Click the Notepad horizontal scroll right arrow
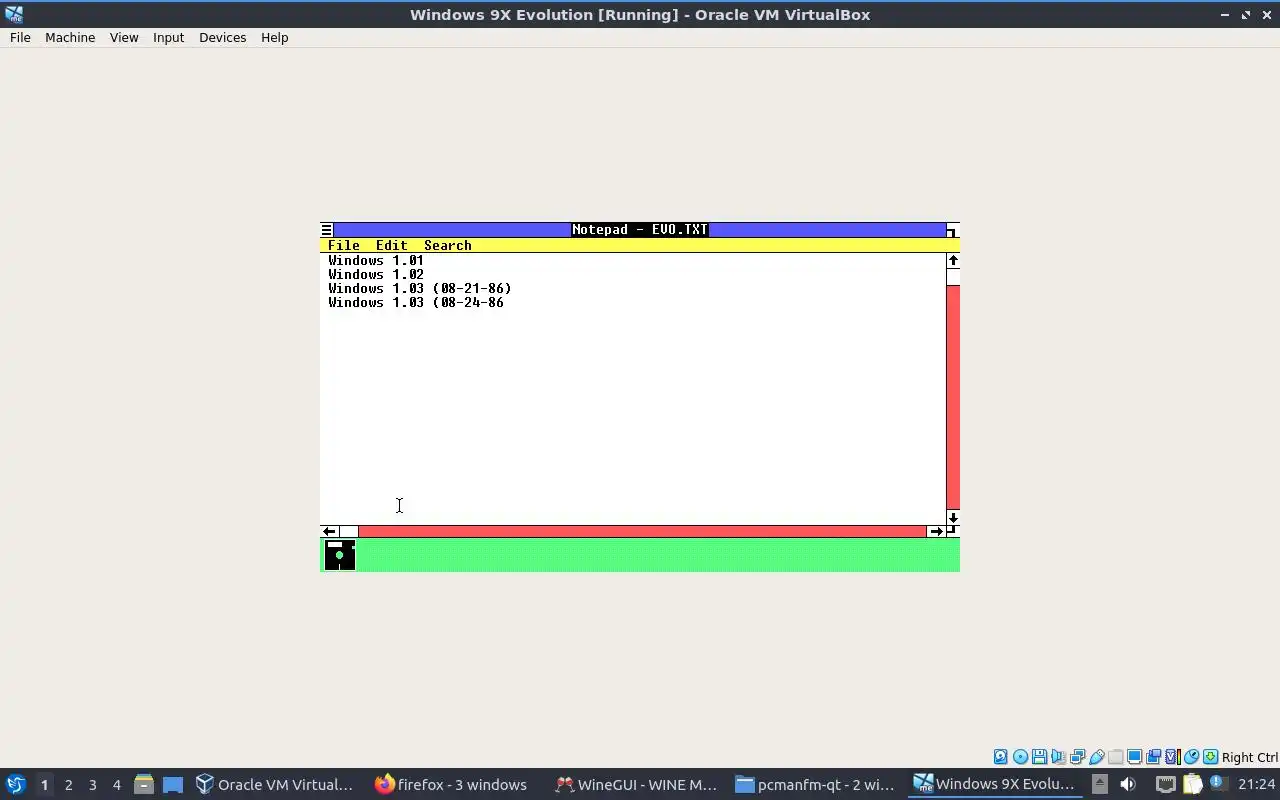This screenshot has height=800, width=1280. coord(936,531)
